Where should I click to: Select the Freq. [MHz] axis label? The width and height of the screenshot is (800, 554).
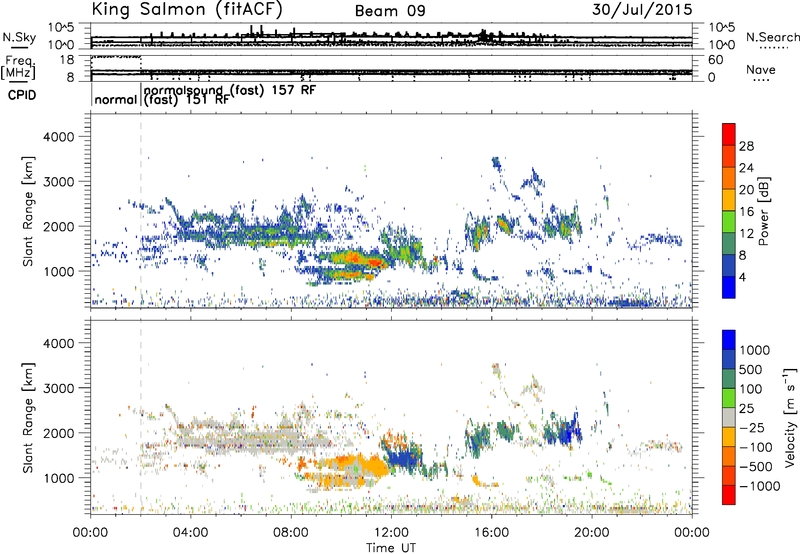[18, 68]
